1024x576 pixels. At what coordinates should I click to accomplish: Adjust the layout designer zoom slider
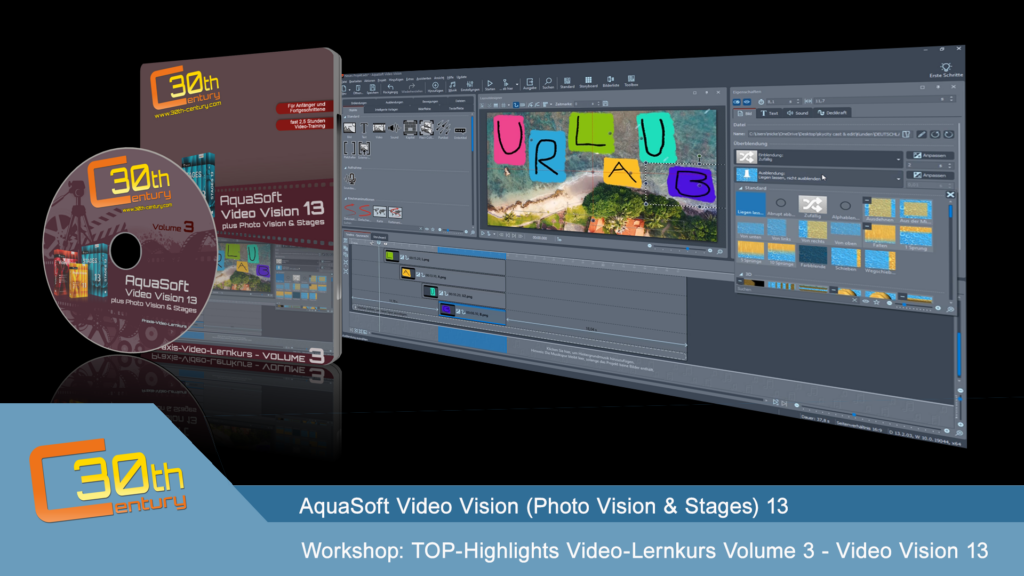[679, 248]
